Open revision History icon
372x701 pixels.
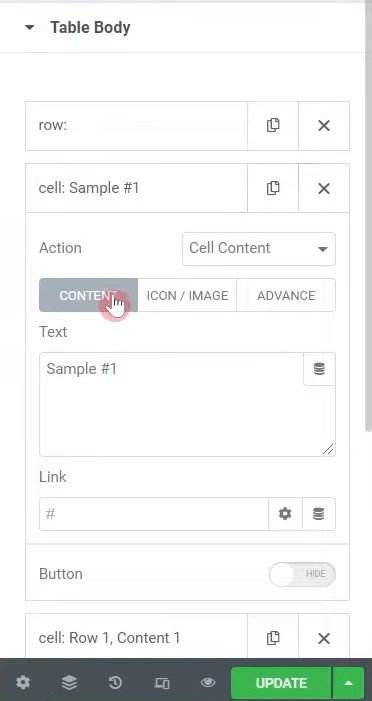pos(115,683)
